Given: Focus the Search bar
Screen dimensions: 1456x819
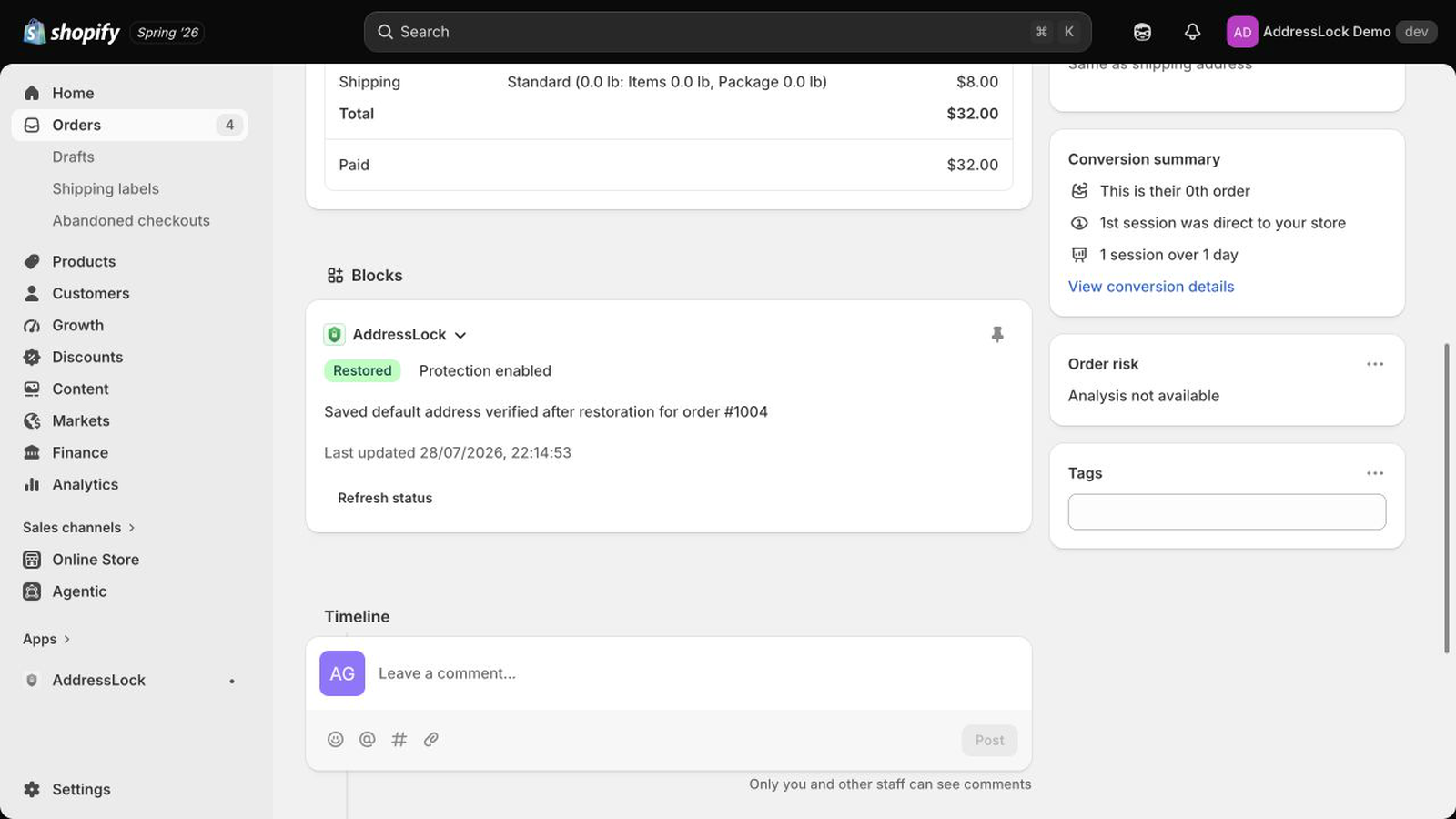Looking at the screenshot, I should pyautogui.click(x=727, y=32).
